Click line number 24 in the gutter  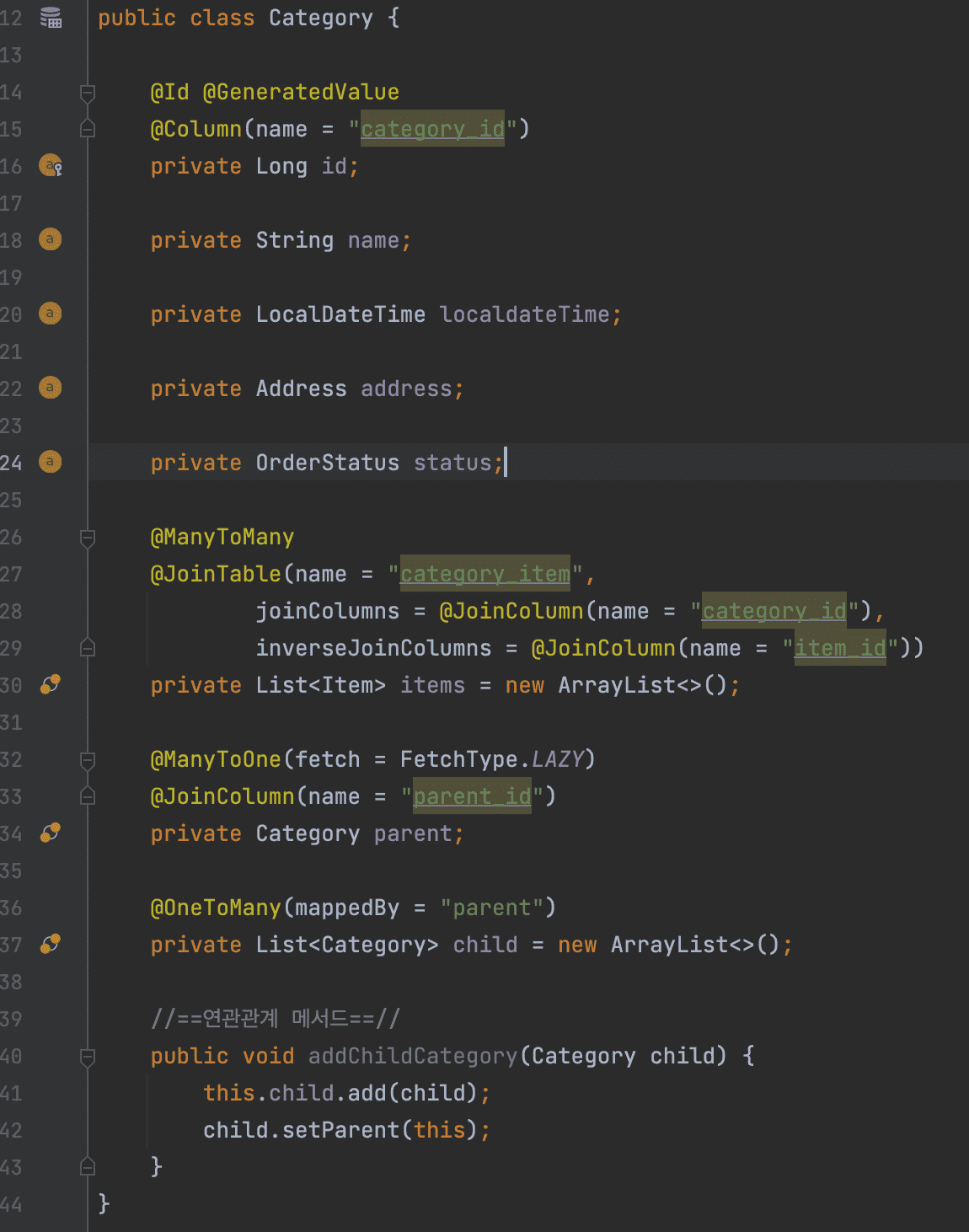point(11,463)
